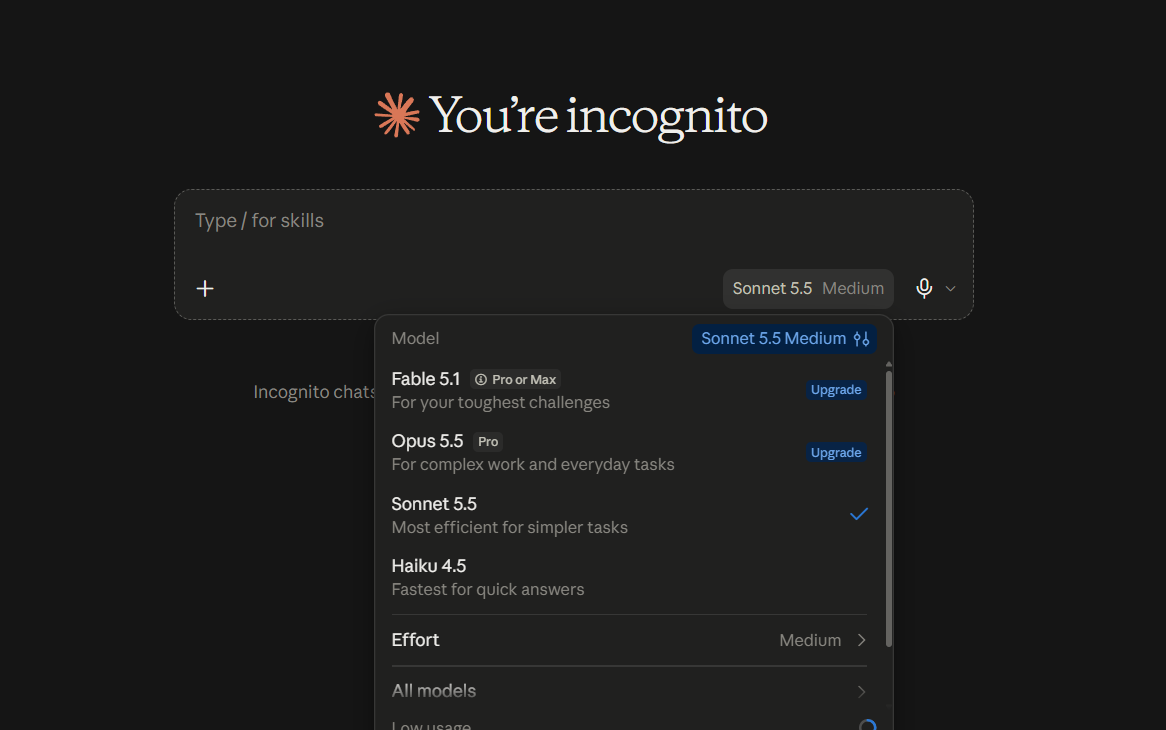Image resolution: width=1166 pixels, height=730 pixels.
Task: Click Fastest for quick answers description
Action: tap(488, 590)
